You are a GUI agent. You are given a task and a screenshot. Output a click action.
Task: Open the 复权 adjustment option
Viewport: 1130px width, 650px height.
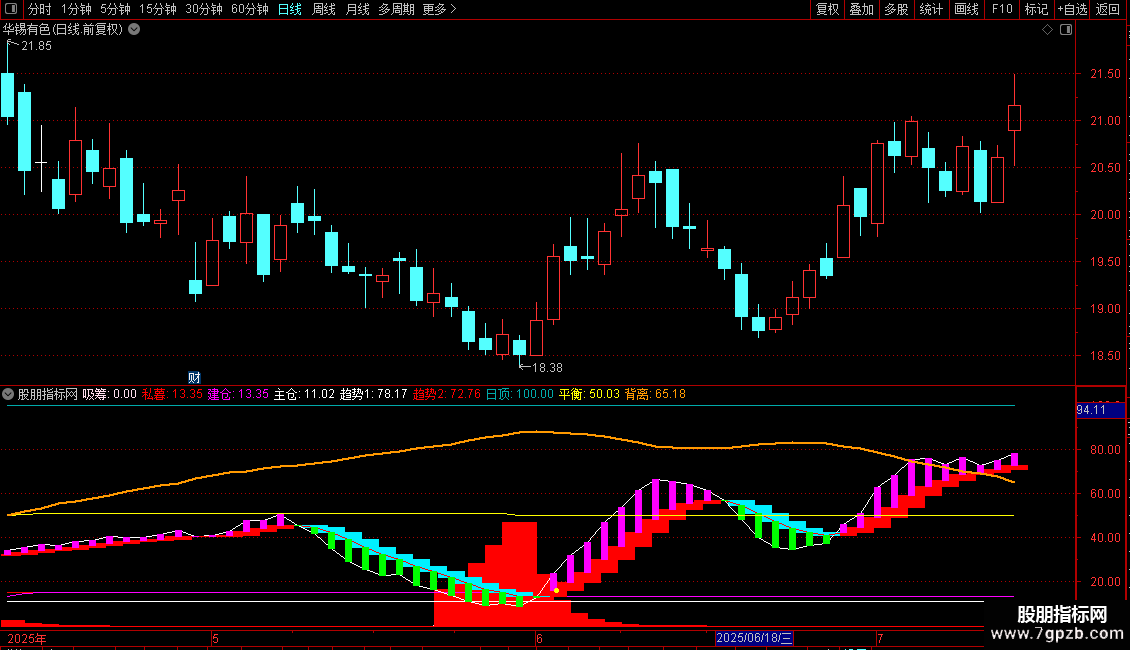(827, 9)
